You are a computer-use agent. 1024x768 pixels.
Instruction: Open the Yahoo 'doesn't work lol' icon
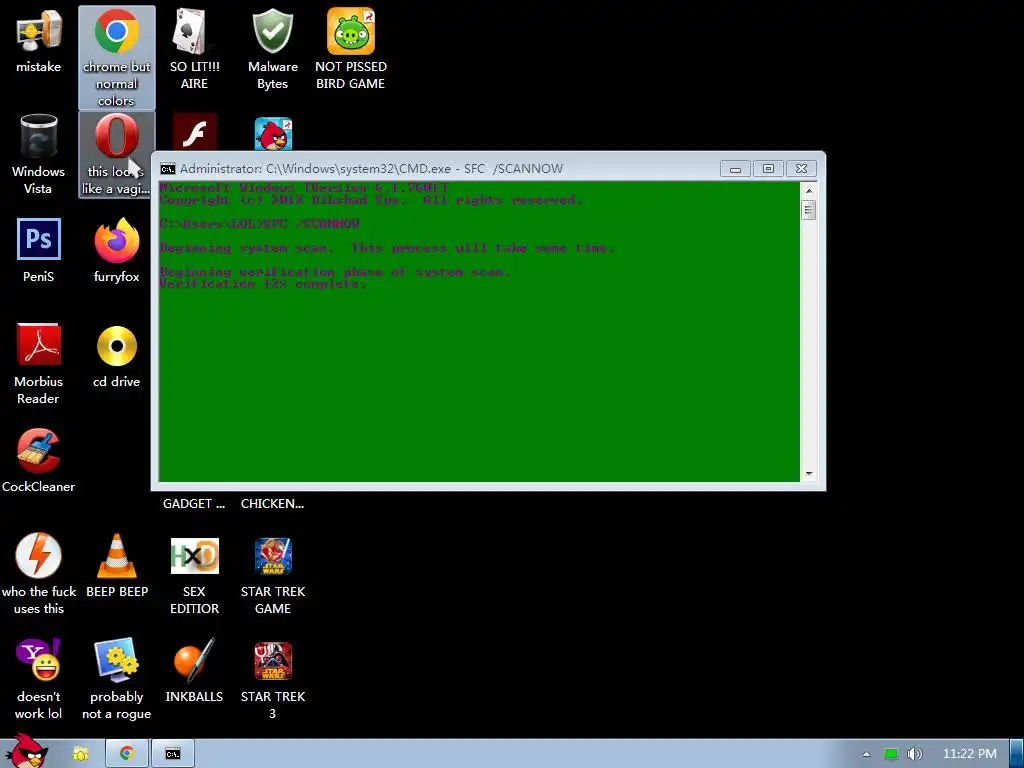39,679
